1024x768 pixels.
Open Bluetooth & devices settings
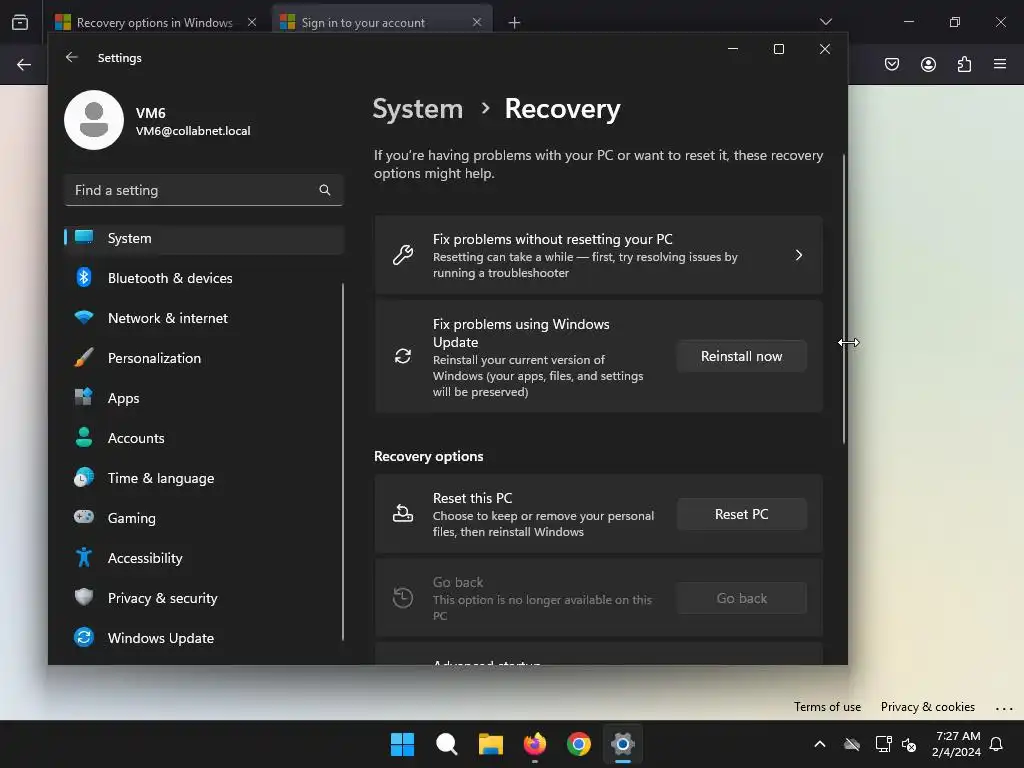coord(204,278)
